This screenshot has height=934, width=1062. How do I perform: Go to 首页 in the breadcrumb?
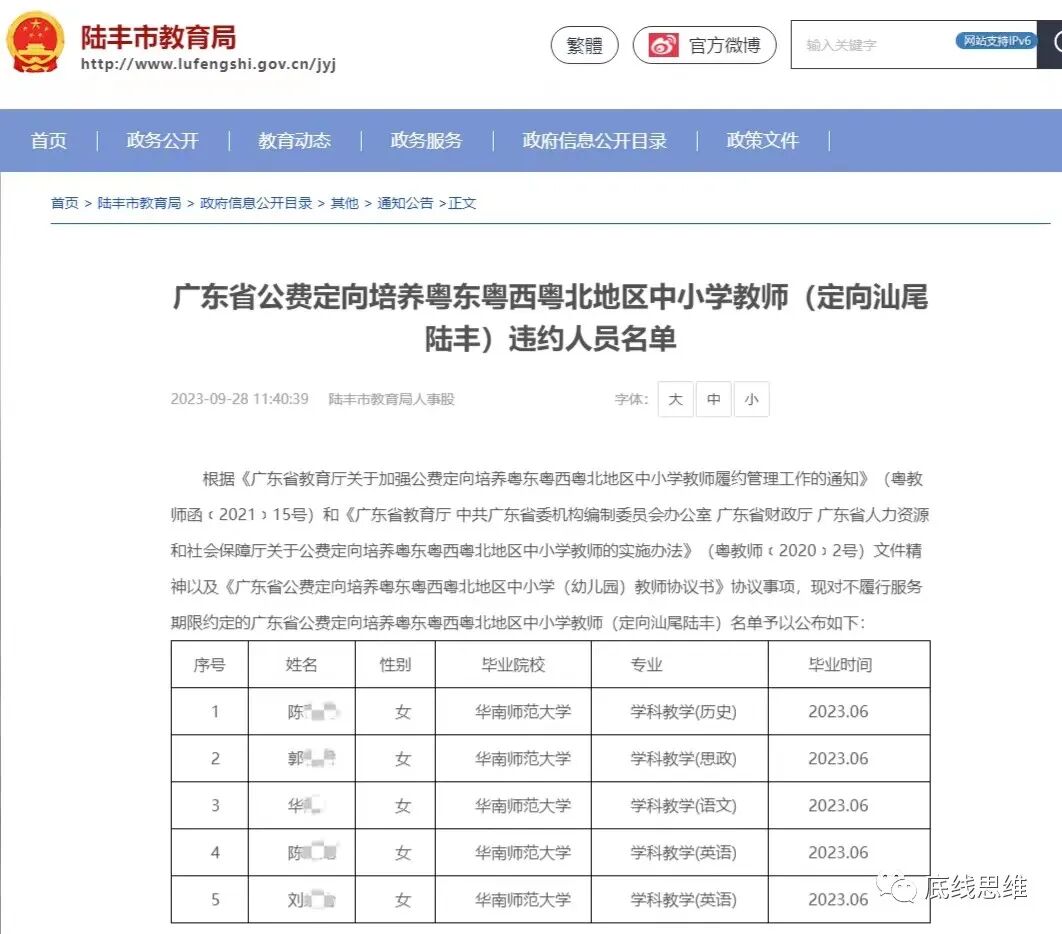pyautogui.click(x=65, y=203)
